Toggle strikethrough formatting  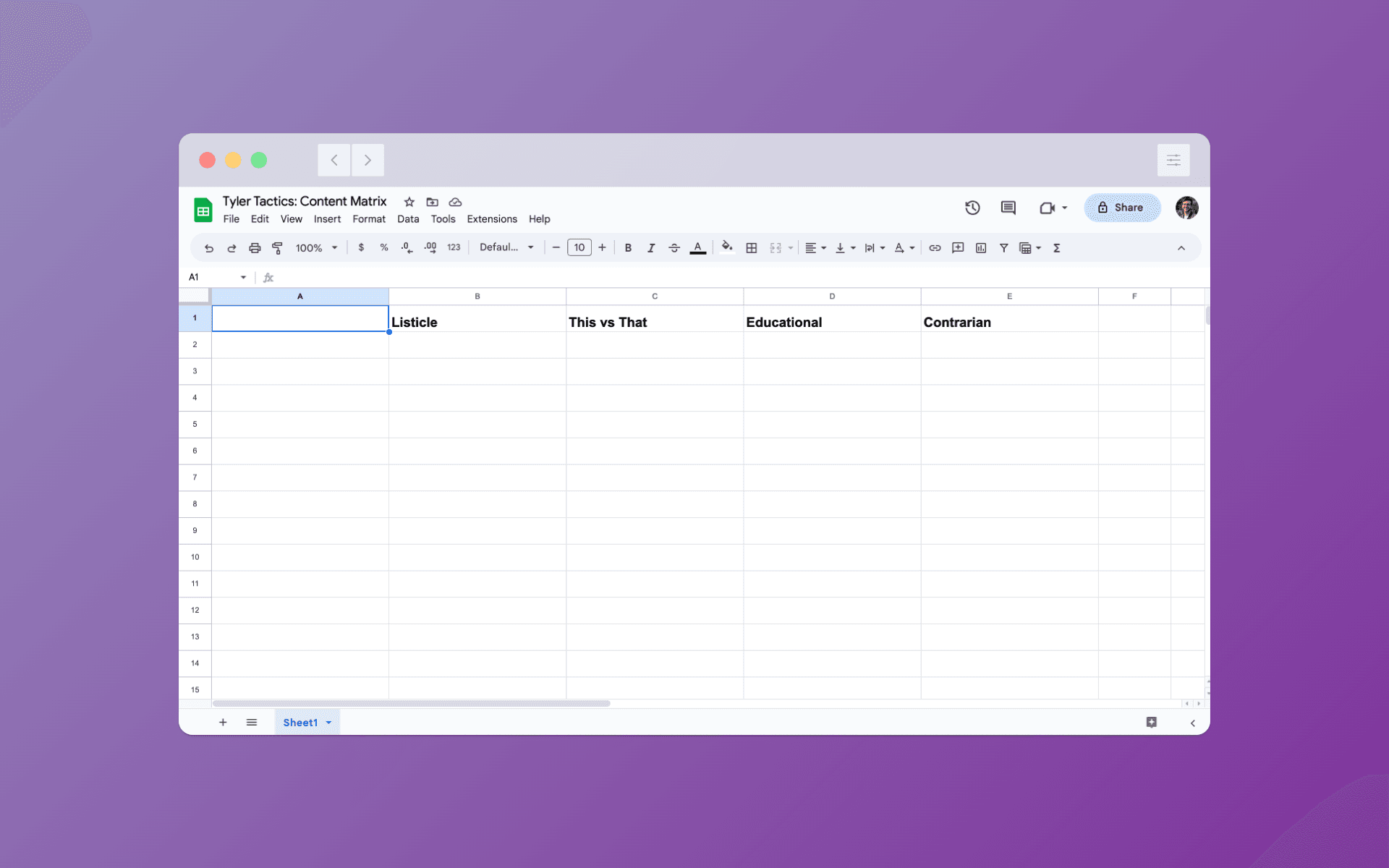[674, 248]
